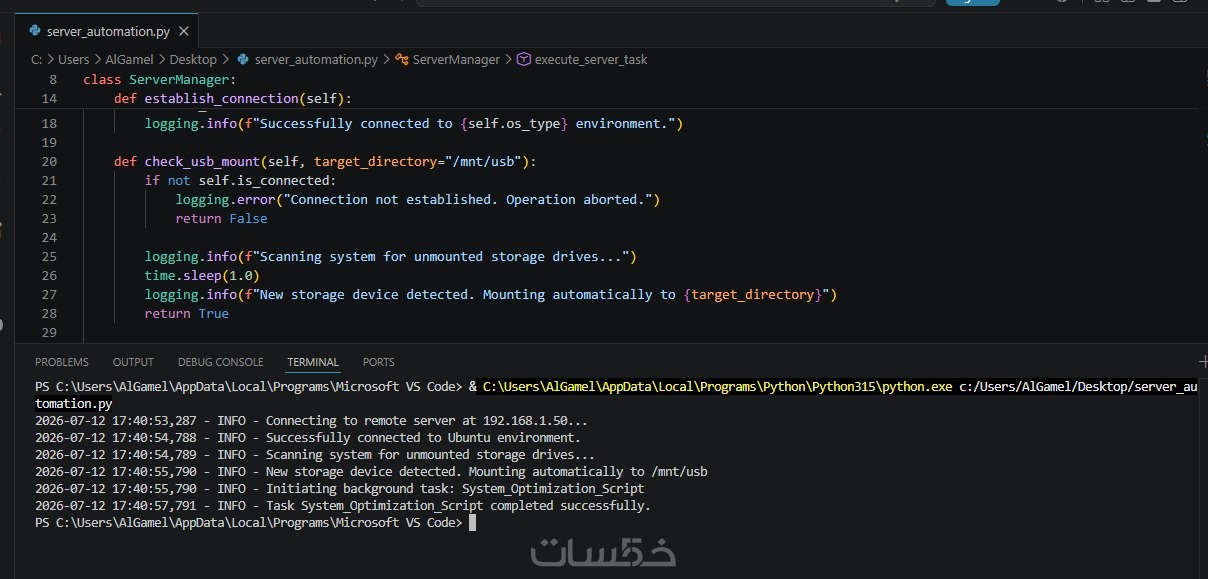Click 'Scanning system for unmounted storage drives...' code string
The width and height of the screenshot is (1208, 579).
tap(445, 257)
